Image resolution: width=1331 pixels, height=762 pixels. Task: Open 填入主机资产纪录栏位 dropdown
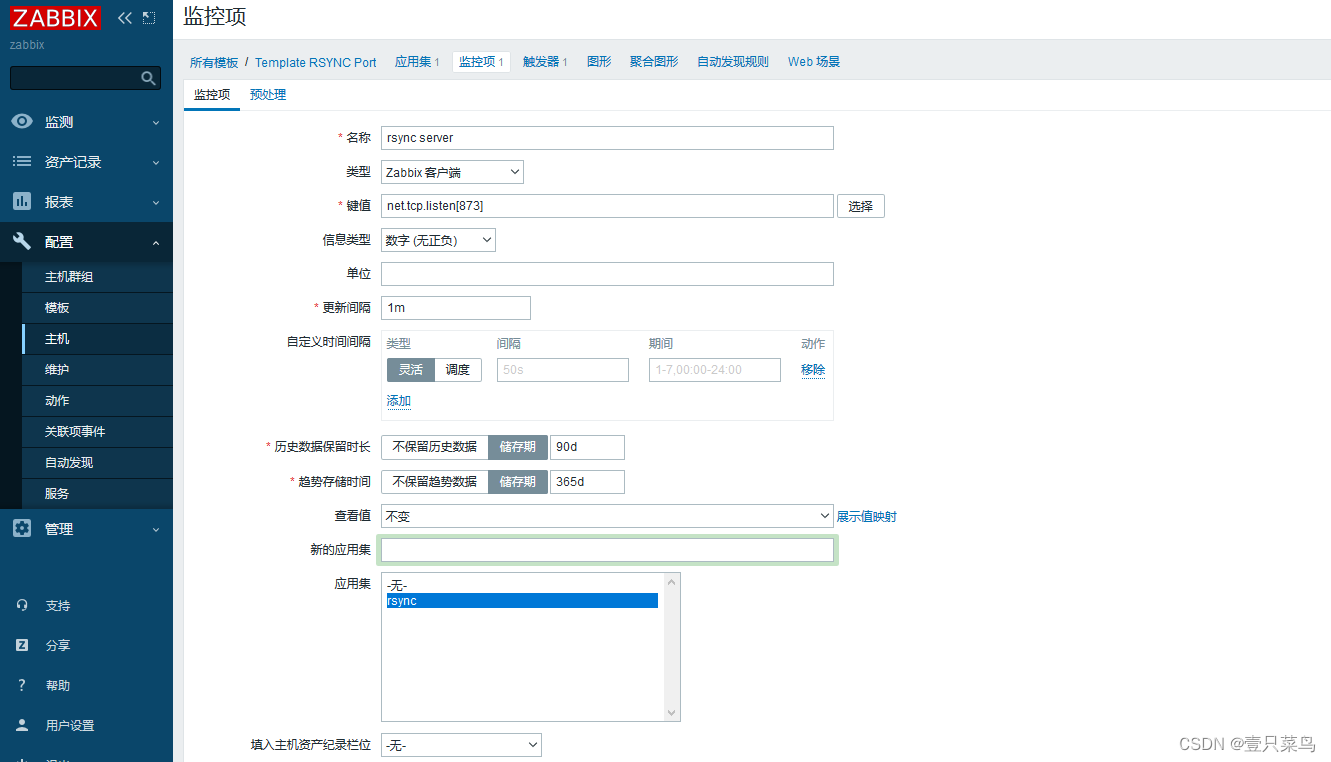pyautogui.click(x=461, y=745)
